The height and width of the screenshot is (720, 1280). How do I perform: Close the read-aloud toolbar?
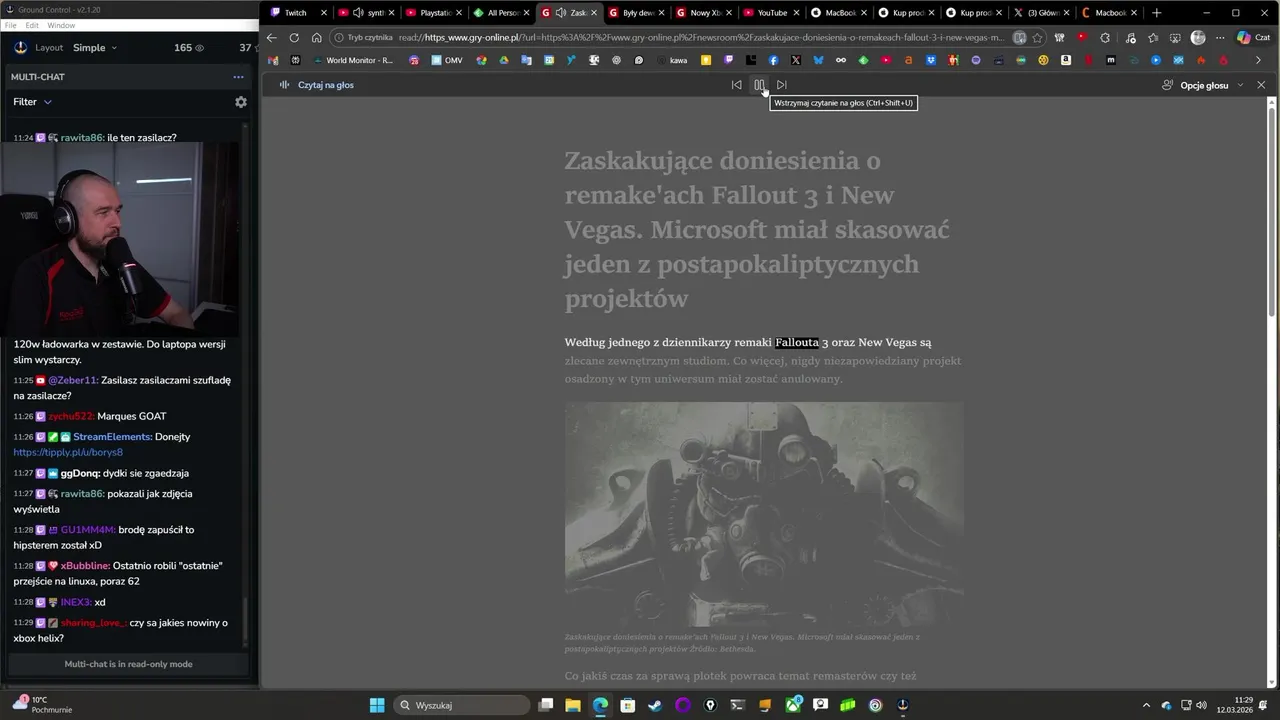(x=1261, y=85)
